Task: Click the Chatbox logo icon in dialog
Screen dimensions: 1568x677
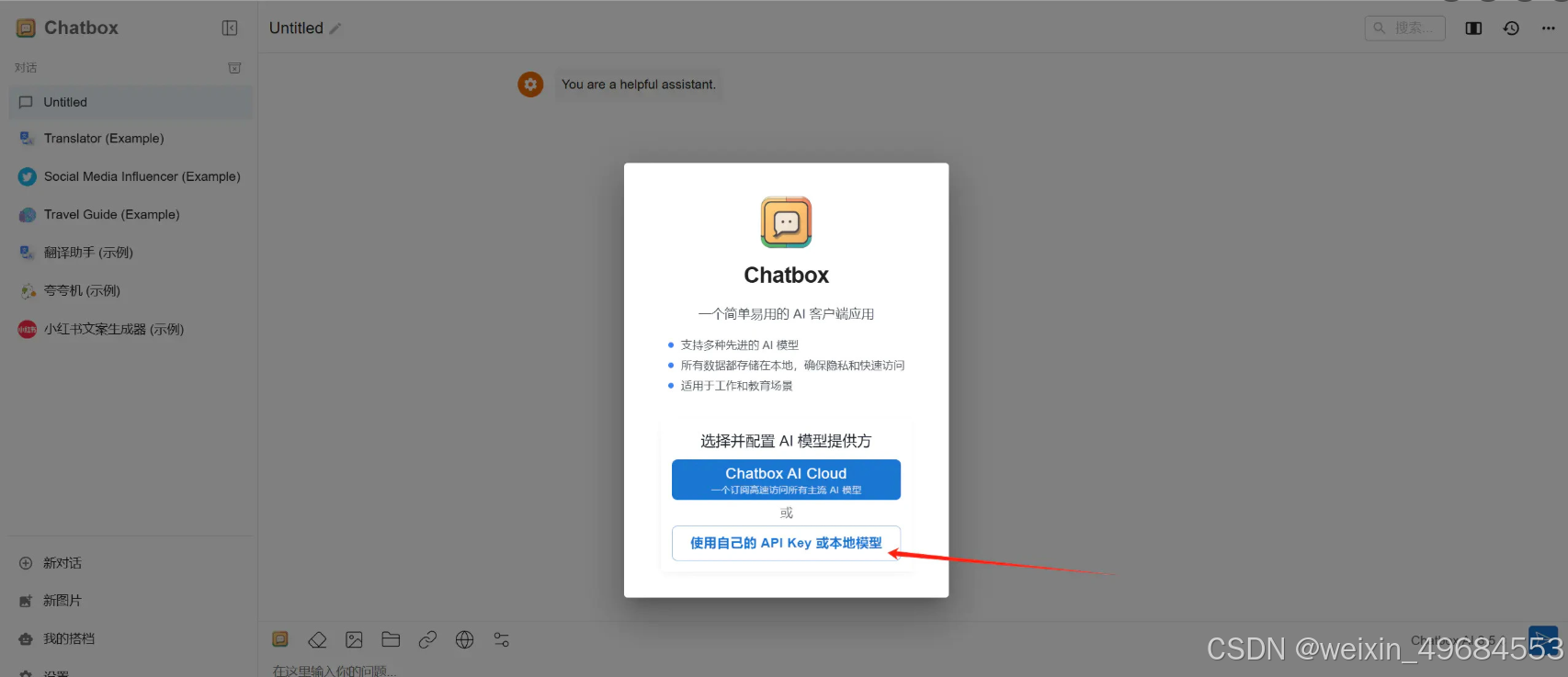Action: pos(786,222)
